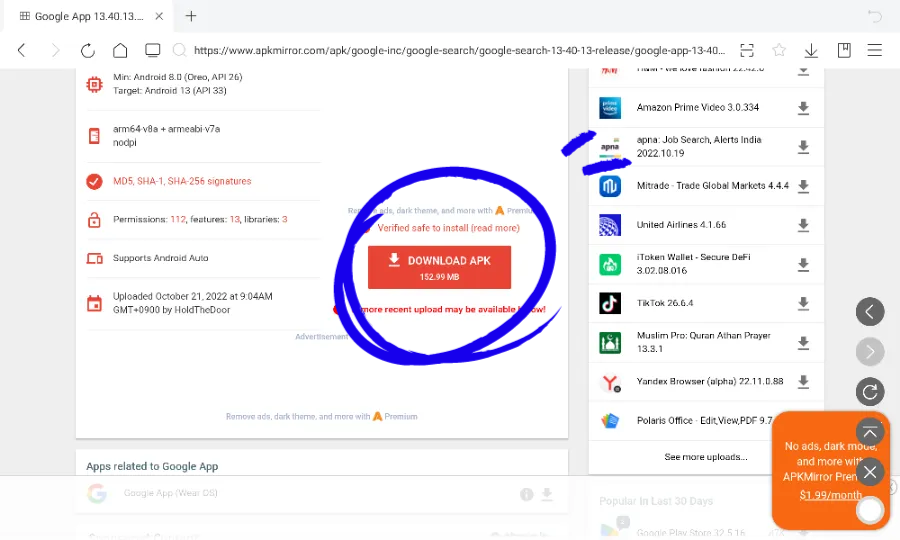The image size is (900, 540).
Task: Open the $1.99/month Premium offer link
Action: click(x=830, y=495)
